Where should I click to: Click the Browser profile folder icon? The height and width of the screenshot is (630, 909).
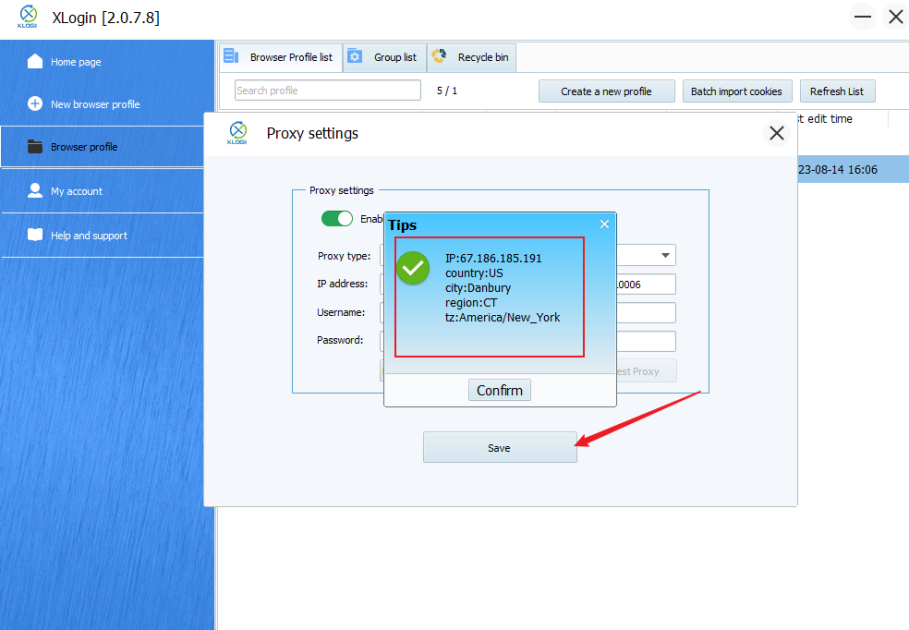[35, 147]
